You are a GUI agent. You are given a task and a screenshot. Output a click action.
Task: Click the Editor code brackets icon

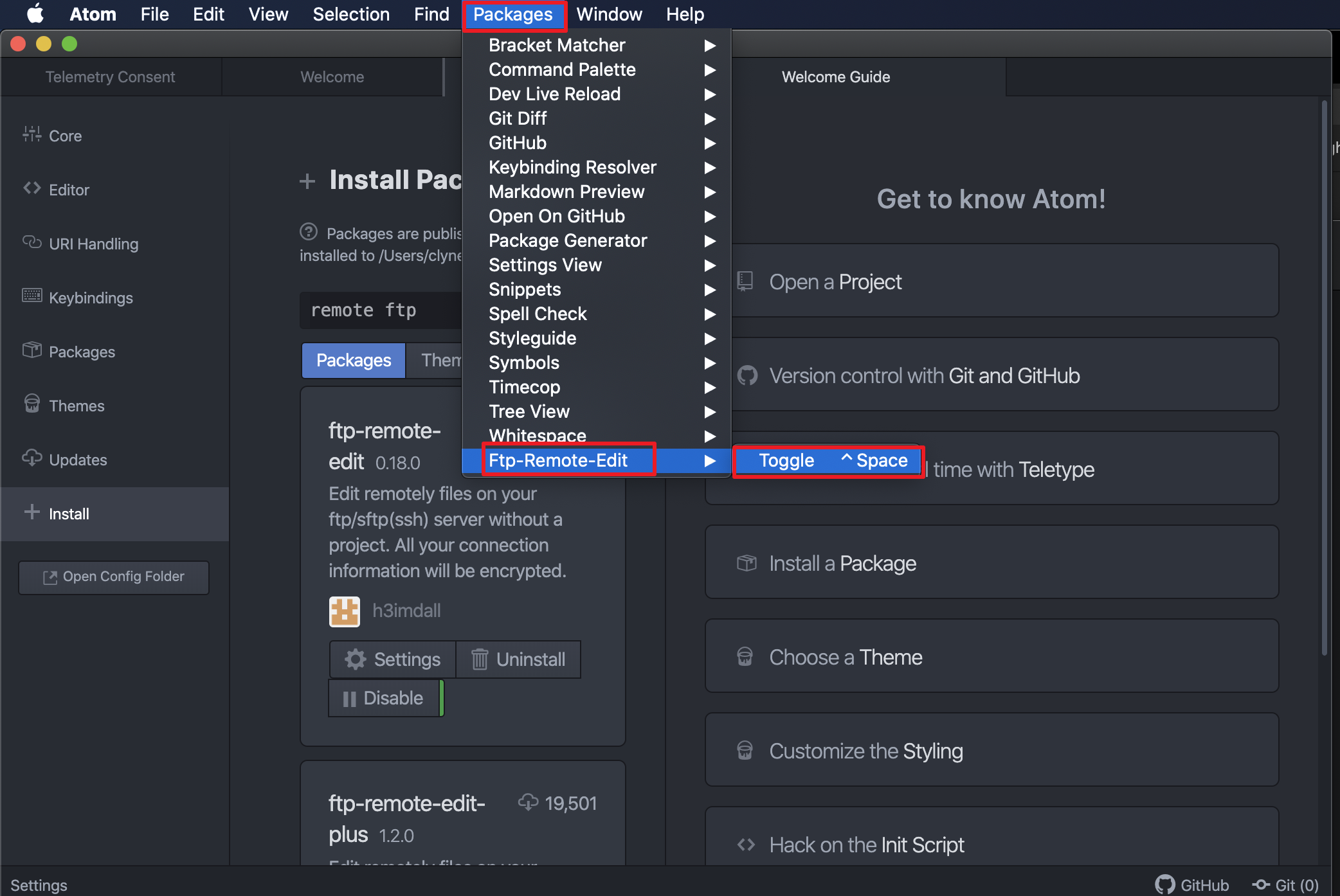(x=32, y=188)
